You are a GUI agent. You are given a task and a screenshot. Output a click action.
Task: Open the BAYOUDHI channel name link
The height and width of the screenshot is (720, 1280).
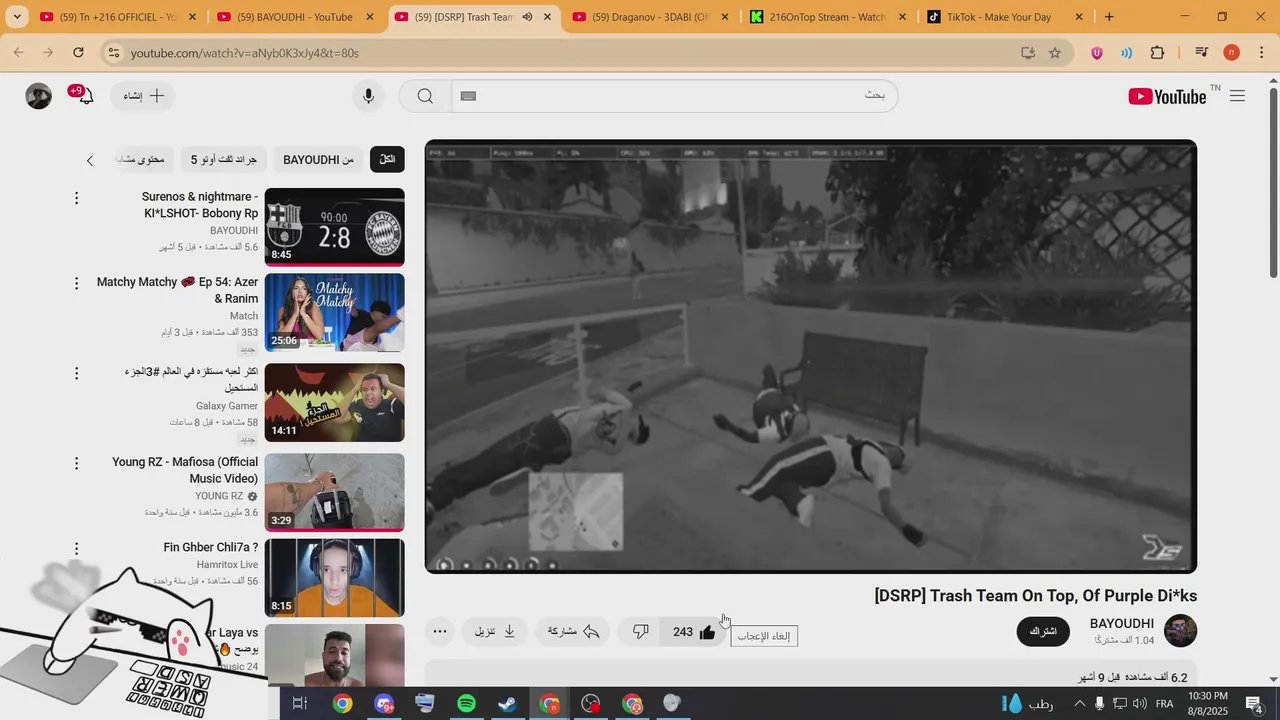pos(1121,623)
